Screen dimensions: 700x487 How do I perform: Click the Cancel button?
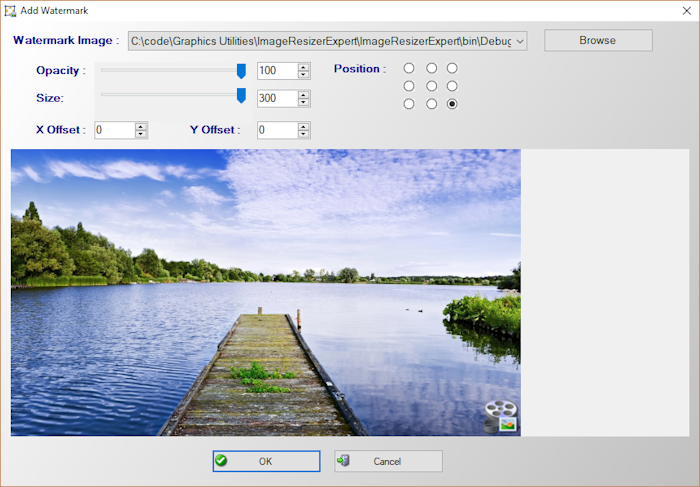388,461
